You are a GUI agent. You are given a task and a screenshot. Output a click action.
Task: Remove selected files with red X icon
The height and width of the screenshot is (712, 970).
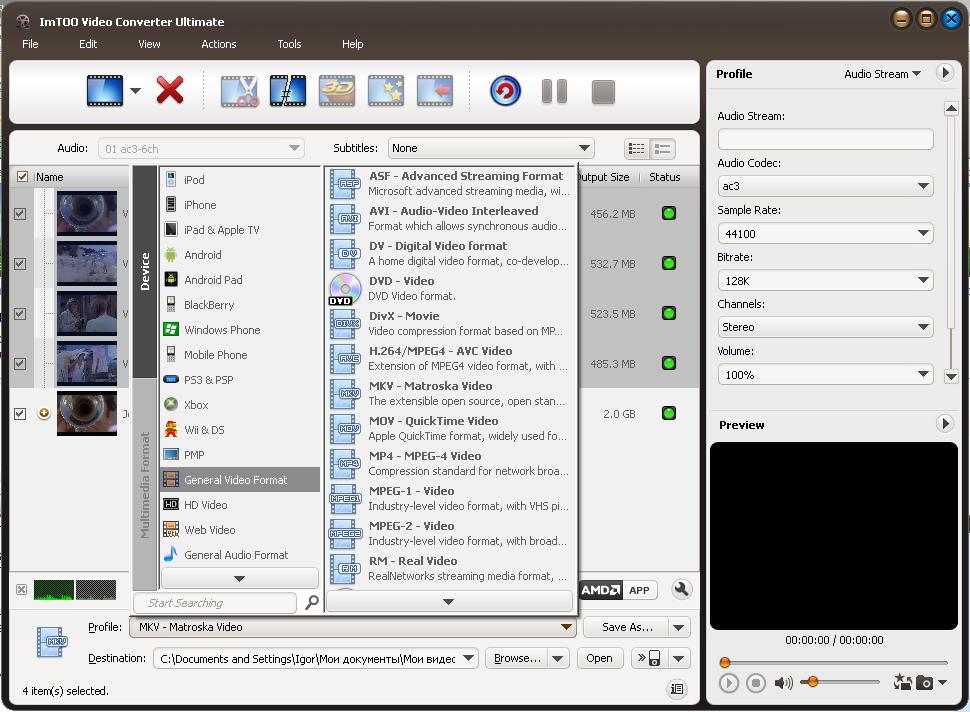pos(170,90)
